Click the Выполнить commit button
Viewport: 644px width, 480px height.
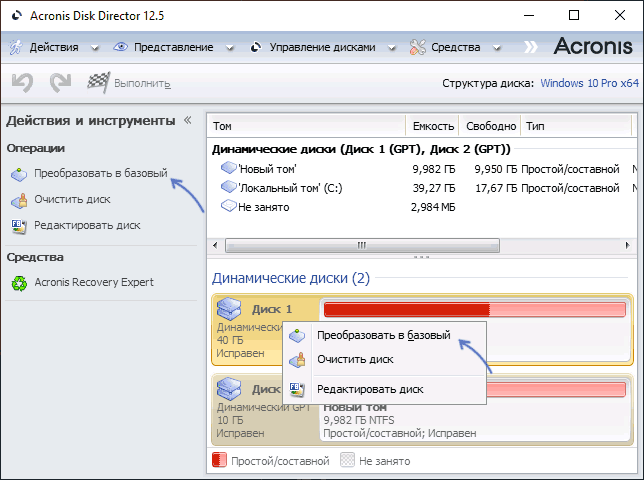[142, 83]
